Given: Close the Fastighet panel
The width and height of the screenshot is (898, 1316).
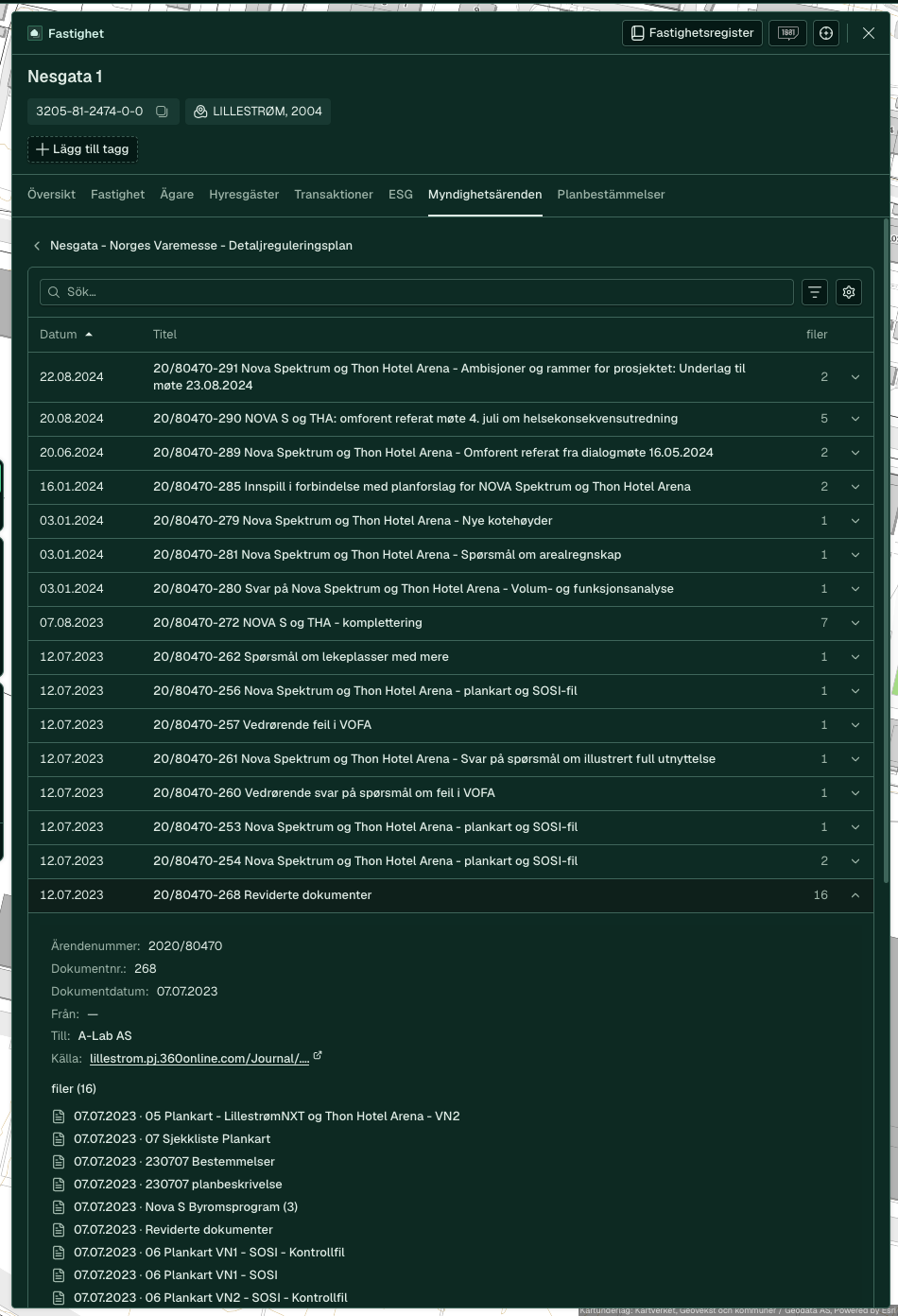Looking at the screenshot, I should 868,33.
